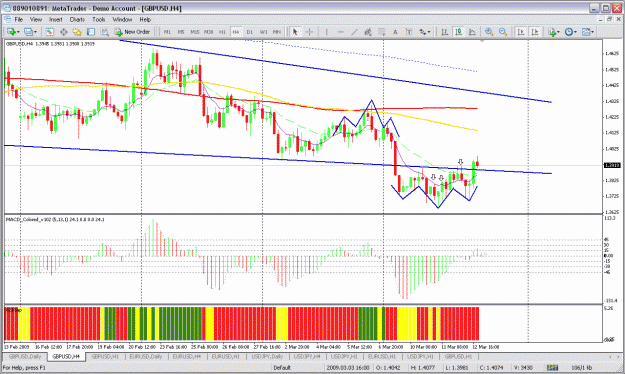Open the Insert menu
Viewport: 625px width, 374px height.
tap(55, 19)
